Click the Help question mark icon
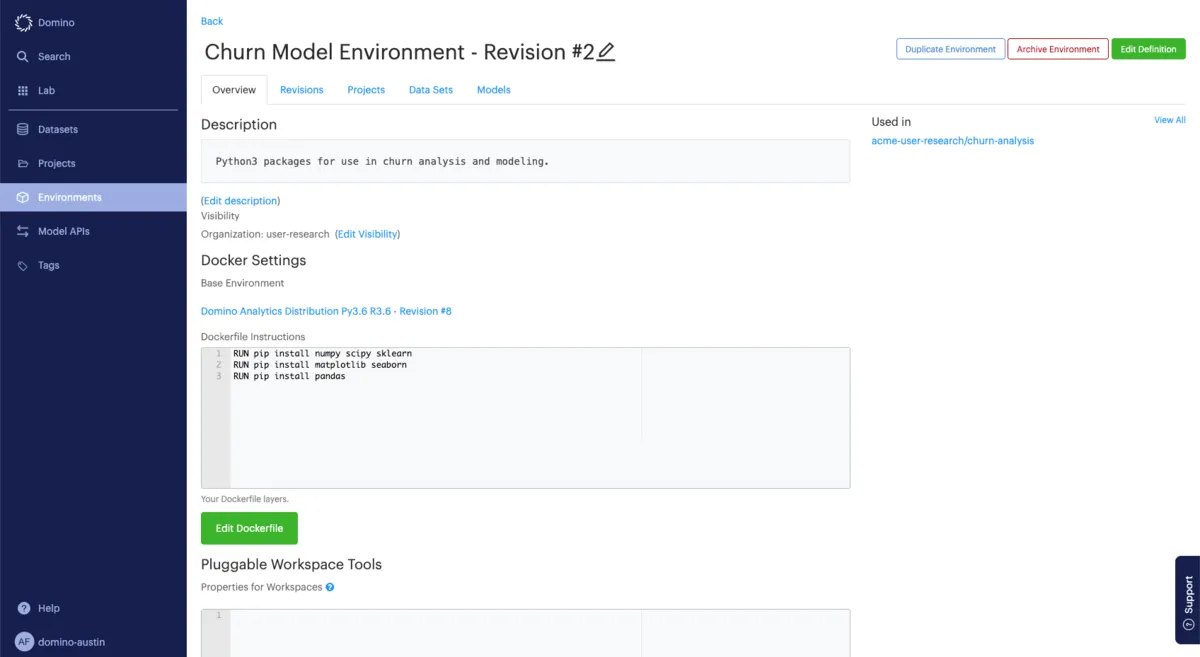 [x=23, y=608]
